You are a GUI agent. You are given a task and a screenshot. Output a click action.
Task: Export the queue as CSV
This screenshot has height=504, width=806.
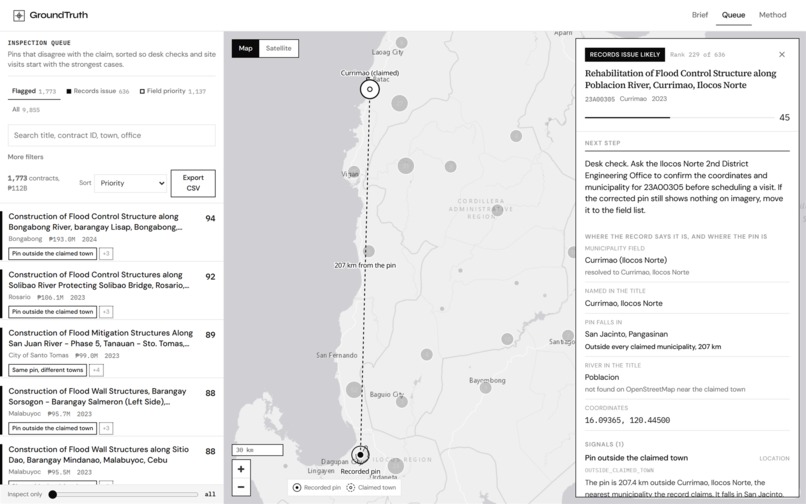click(193, 183)
